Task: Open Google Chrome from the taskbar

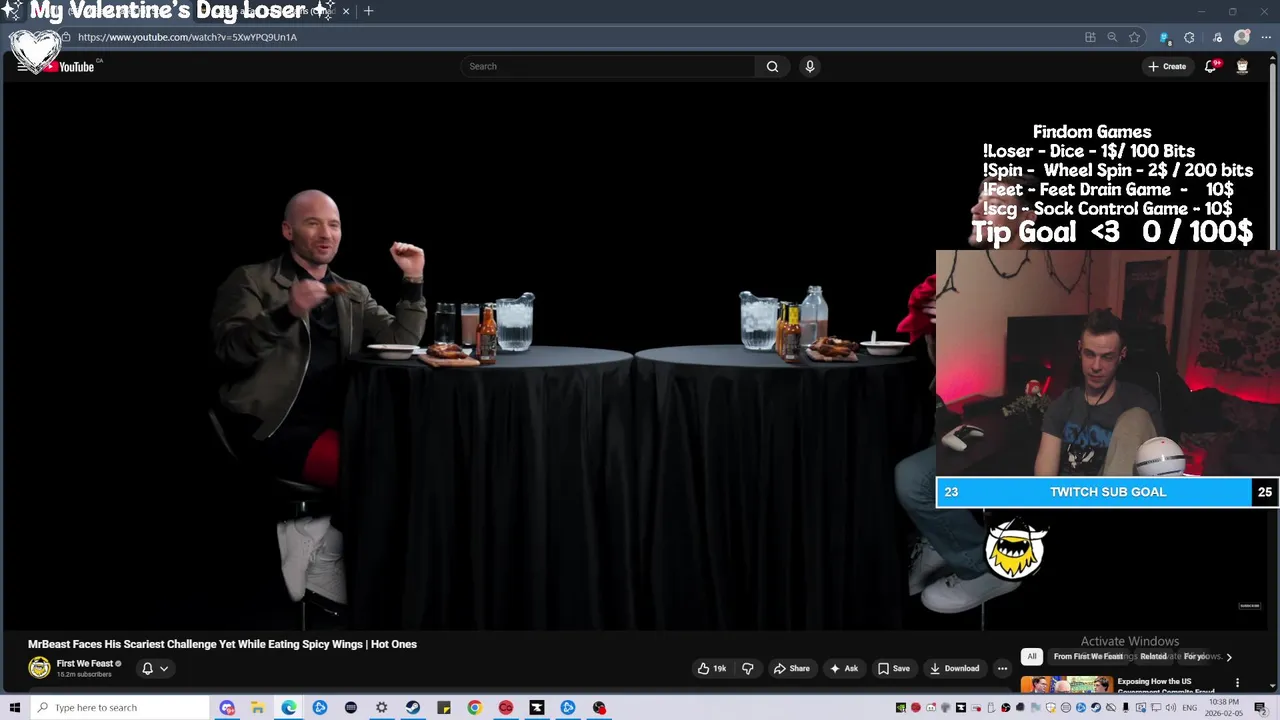Action: click(475, 707)
